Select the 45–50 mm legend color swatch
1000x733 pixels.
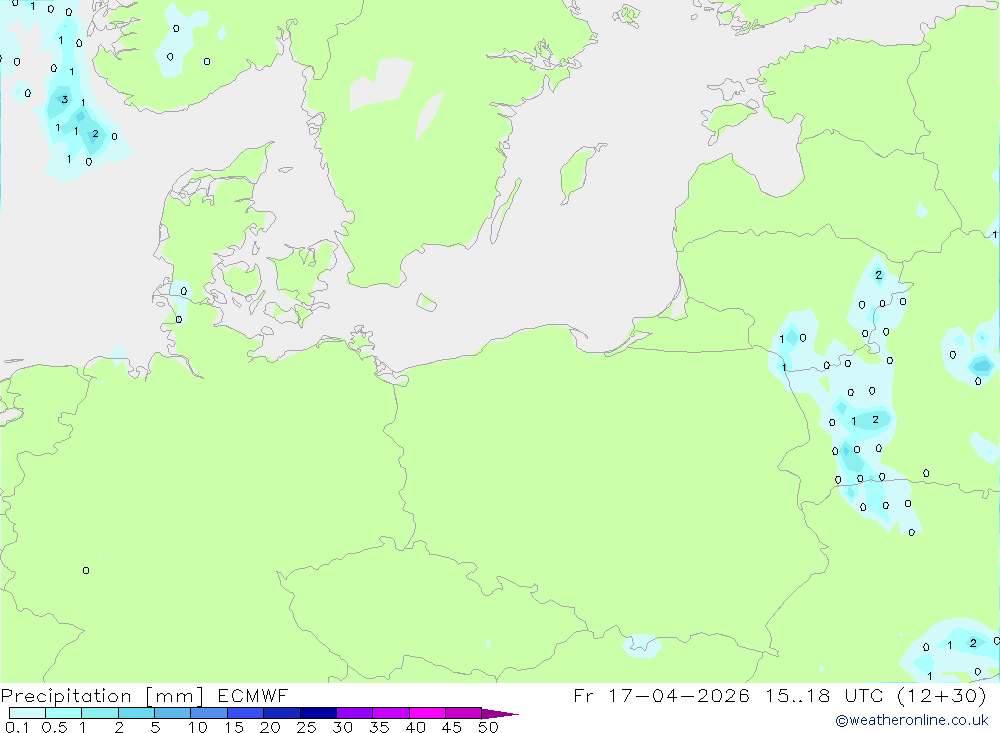(464, 713)
